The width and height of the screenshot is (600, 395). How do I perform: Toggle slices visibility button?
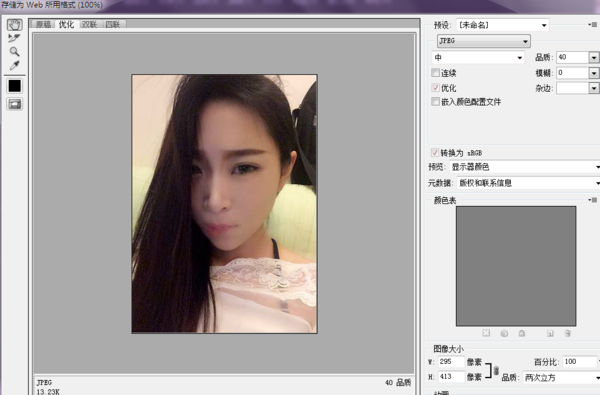click(x=15, y=104)
